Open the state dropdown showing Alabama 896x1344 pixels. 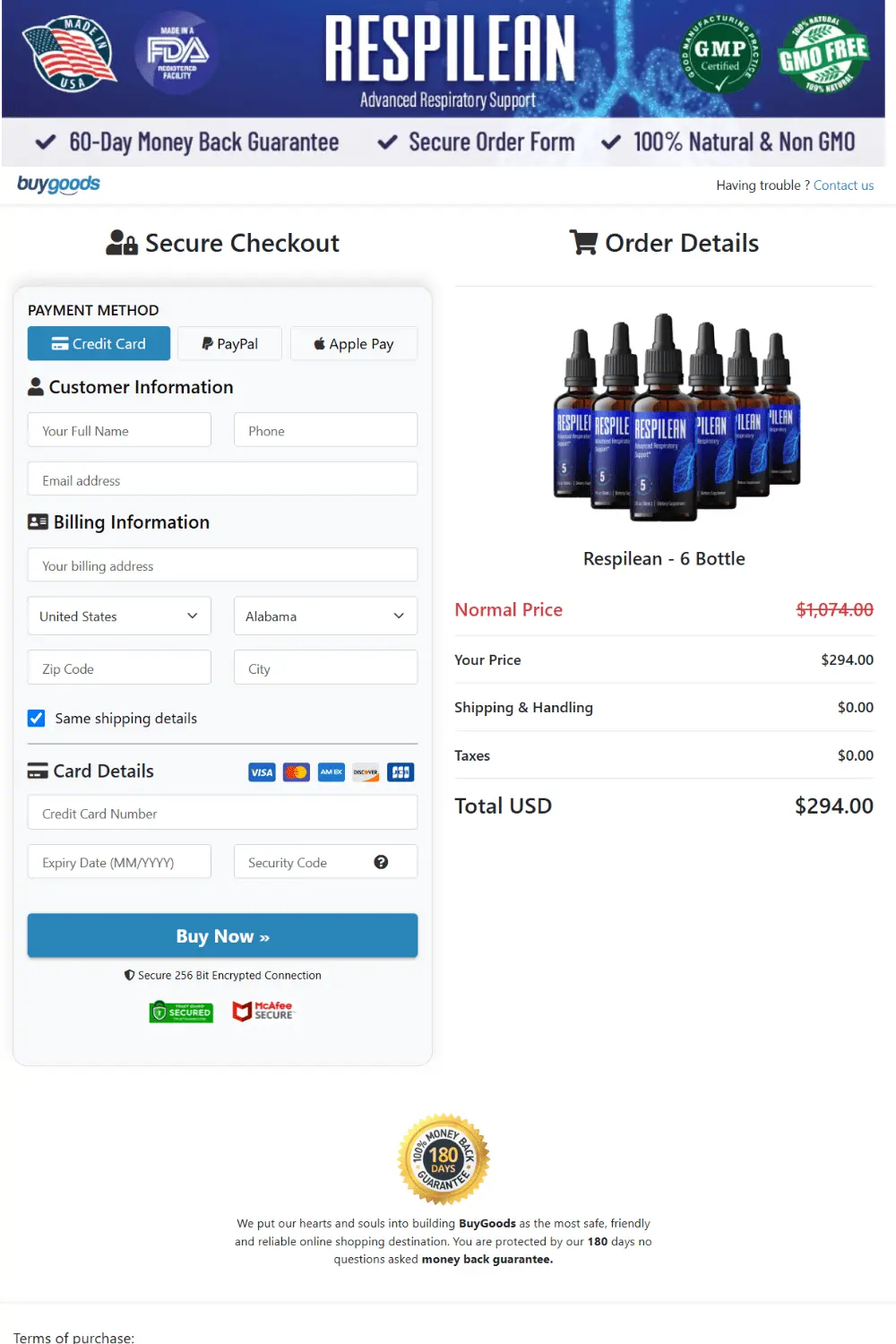coord(325,616)
